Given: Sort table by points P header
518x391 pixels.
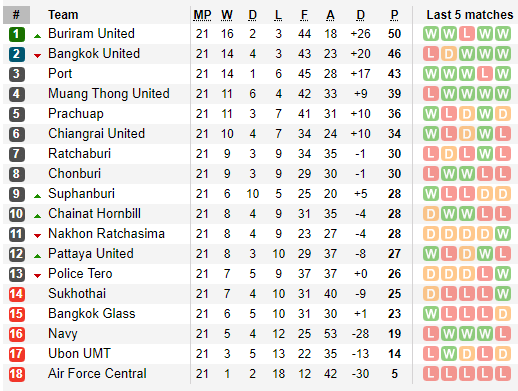Looking at the screenshot, I should pos(394,15).
